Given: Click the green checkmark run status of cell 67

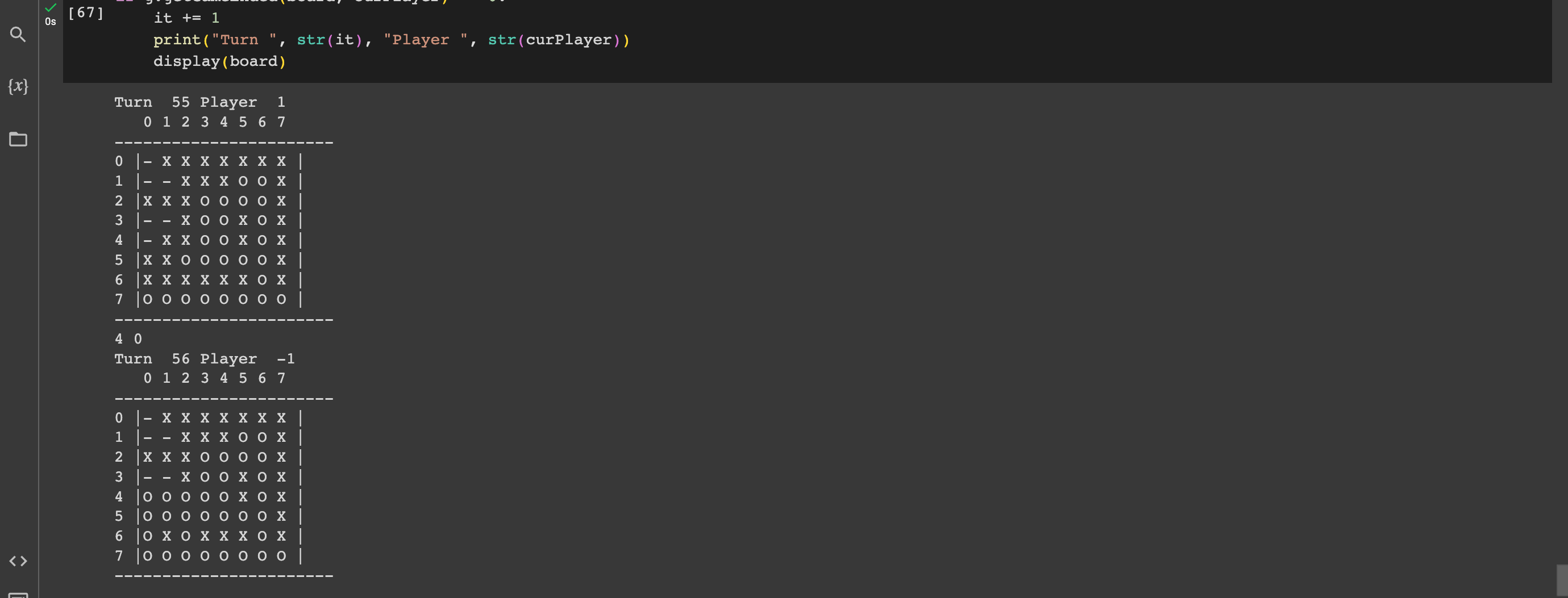Looking at the screenshot, I should pos(51,7).
